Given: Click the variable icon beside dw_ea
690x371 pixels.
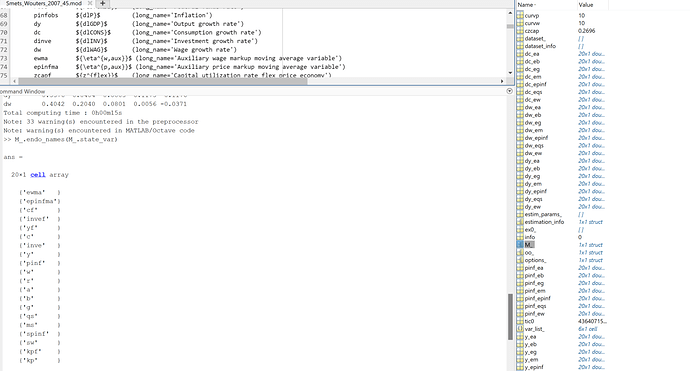Looking at the screenshot, I should tap(520, 107).
